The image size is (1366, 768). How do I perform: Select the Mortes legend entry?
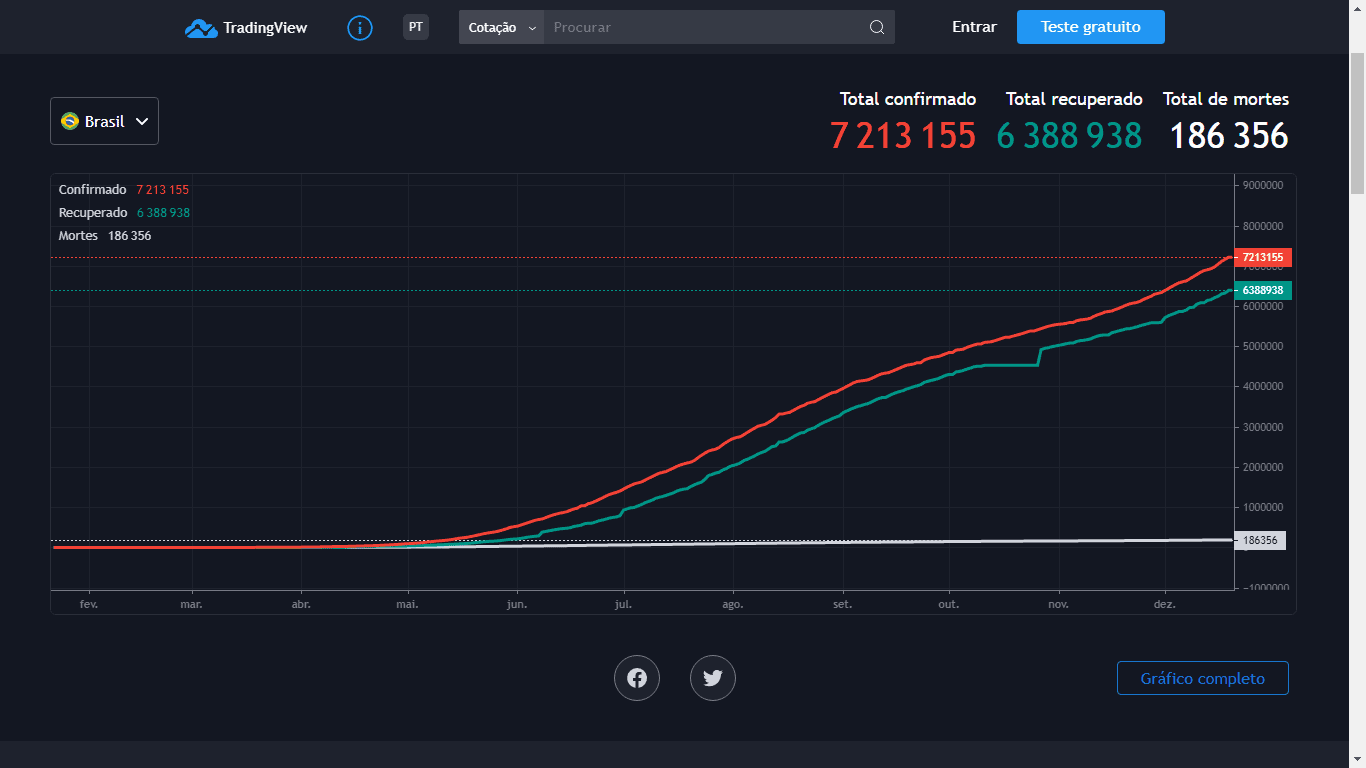(x=78, y=236)
